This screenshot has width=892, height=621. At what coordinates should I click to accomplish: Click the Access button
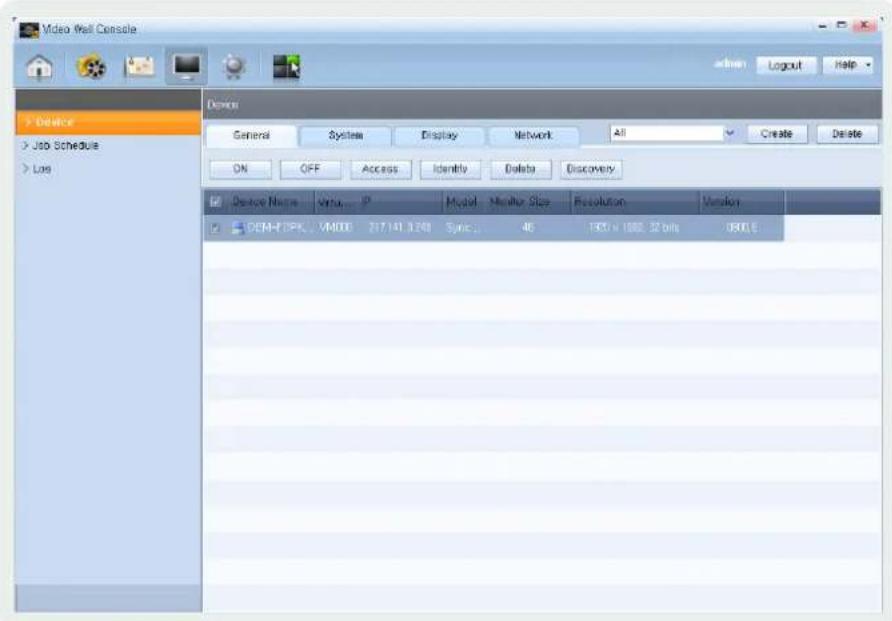click(x=381, y=169)
